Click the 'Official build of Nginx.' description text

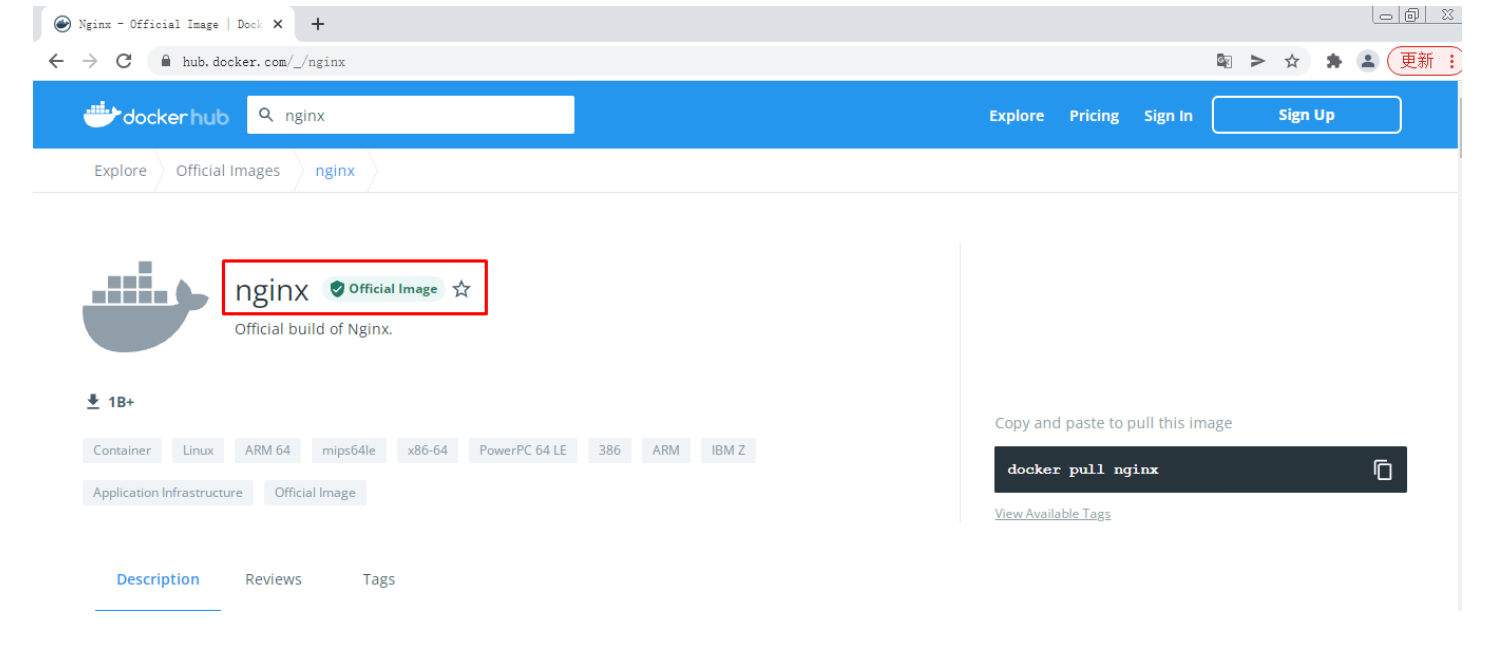coord(313,329)
